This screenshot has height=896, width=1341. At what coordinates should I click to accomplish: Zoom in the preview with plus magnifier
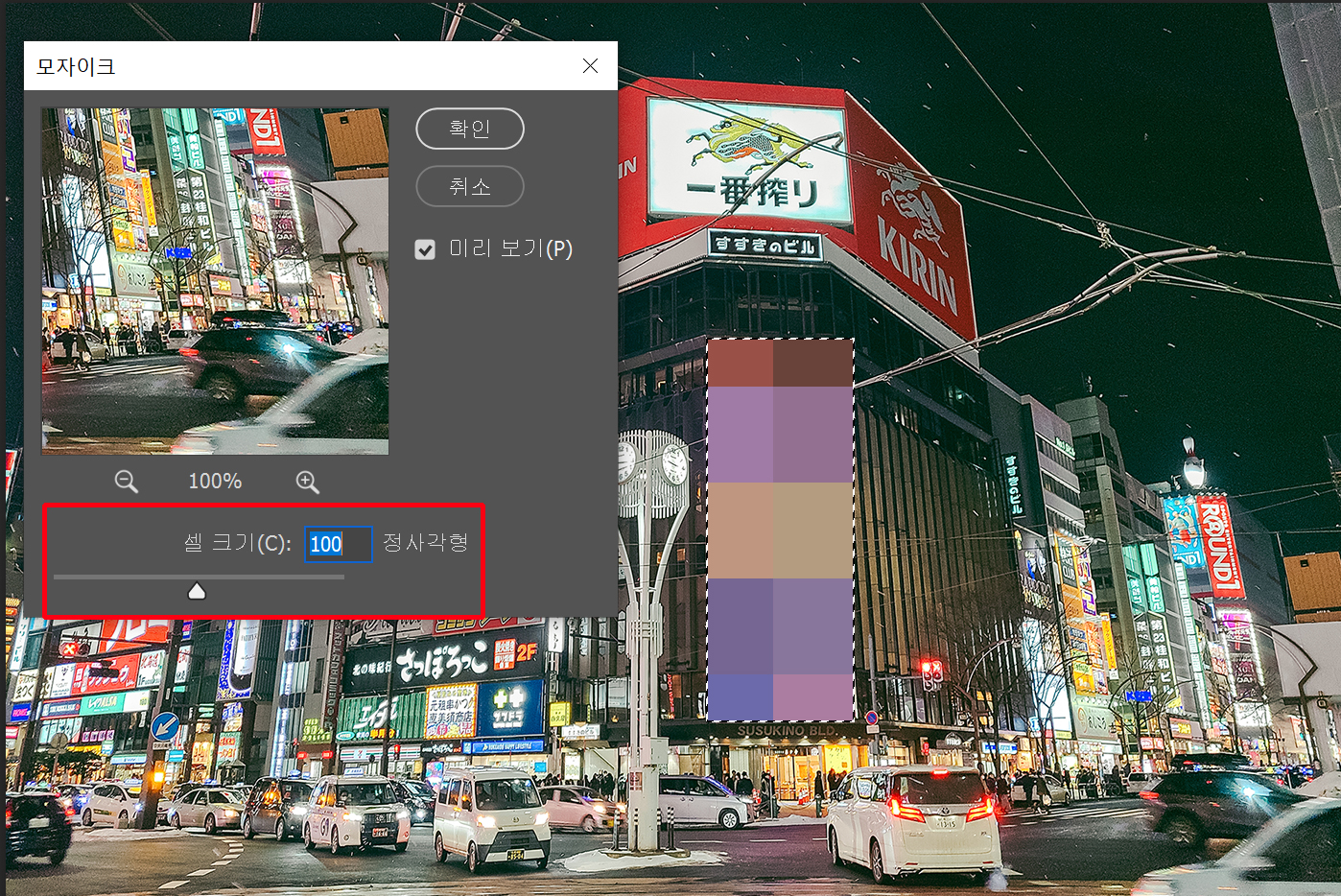pyautogui.click(x=307, y=482)
